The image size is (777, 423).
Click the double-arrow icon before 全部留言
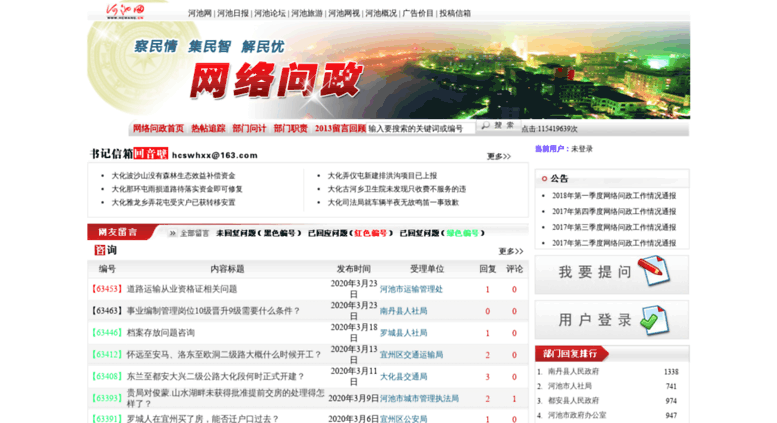coord(172,233)
